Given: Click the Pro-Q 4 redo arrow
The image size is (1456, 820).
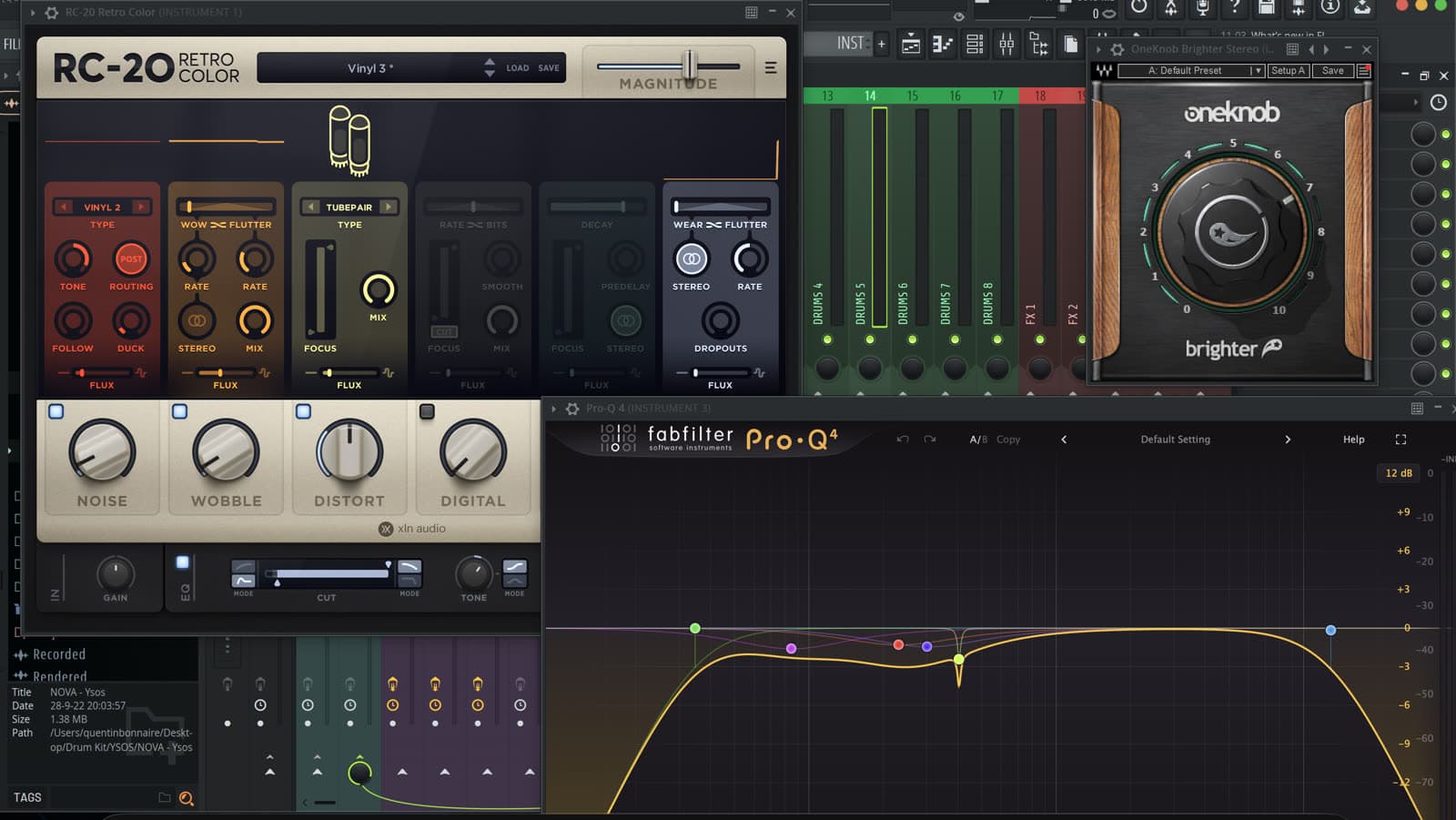Looking at the screenshot, I should [x=930, y=440].
